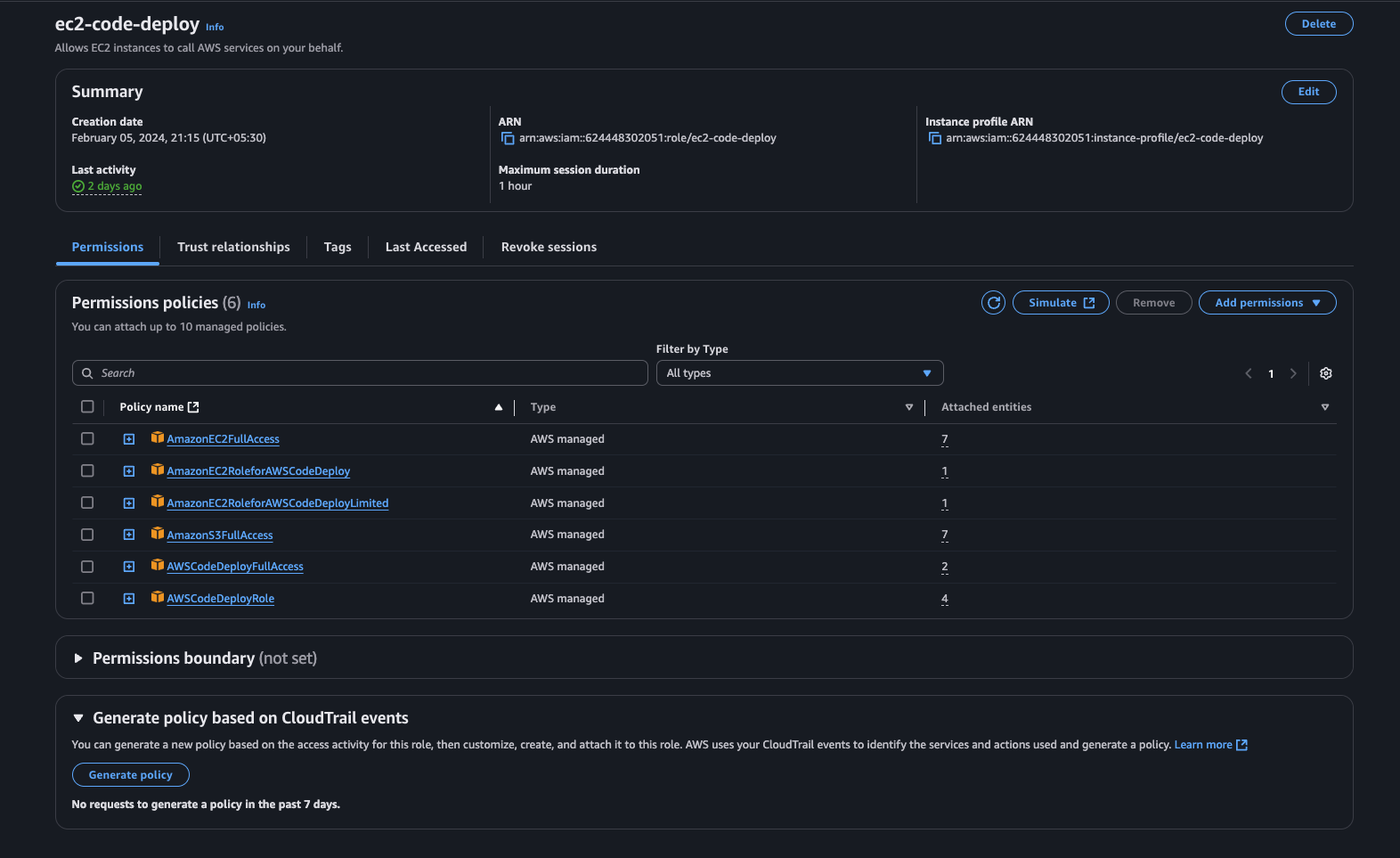This screenshot has height=858, width=1400.
Task: Collapse Generate policy based on CloudTrail section
Action: coord(78,718)
